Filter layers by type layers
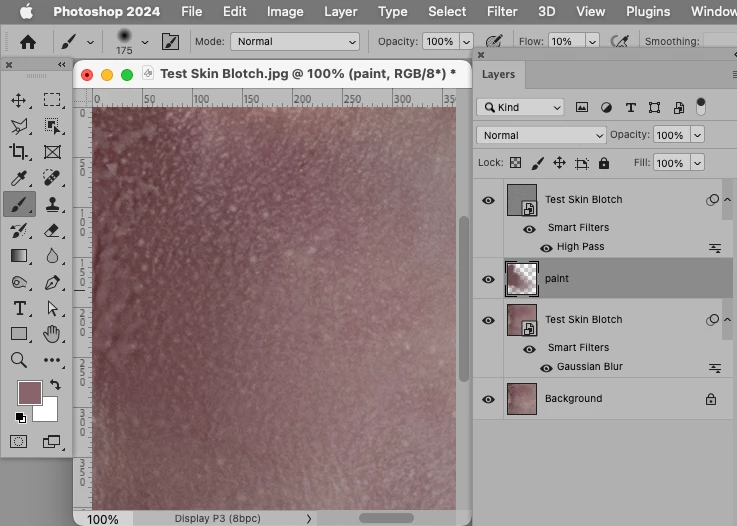The width and height of the screenshot is (737, 526). 631,108
